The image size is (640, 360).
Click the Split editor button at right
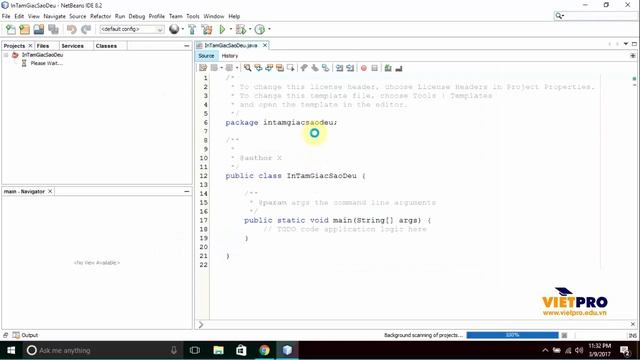[x=633, y=56]
